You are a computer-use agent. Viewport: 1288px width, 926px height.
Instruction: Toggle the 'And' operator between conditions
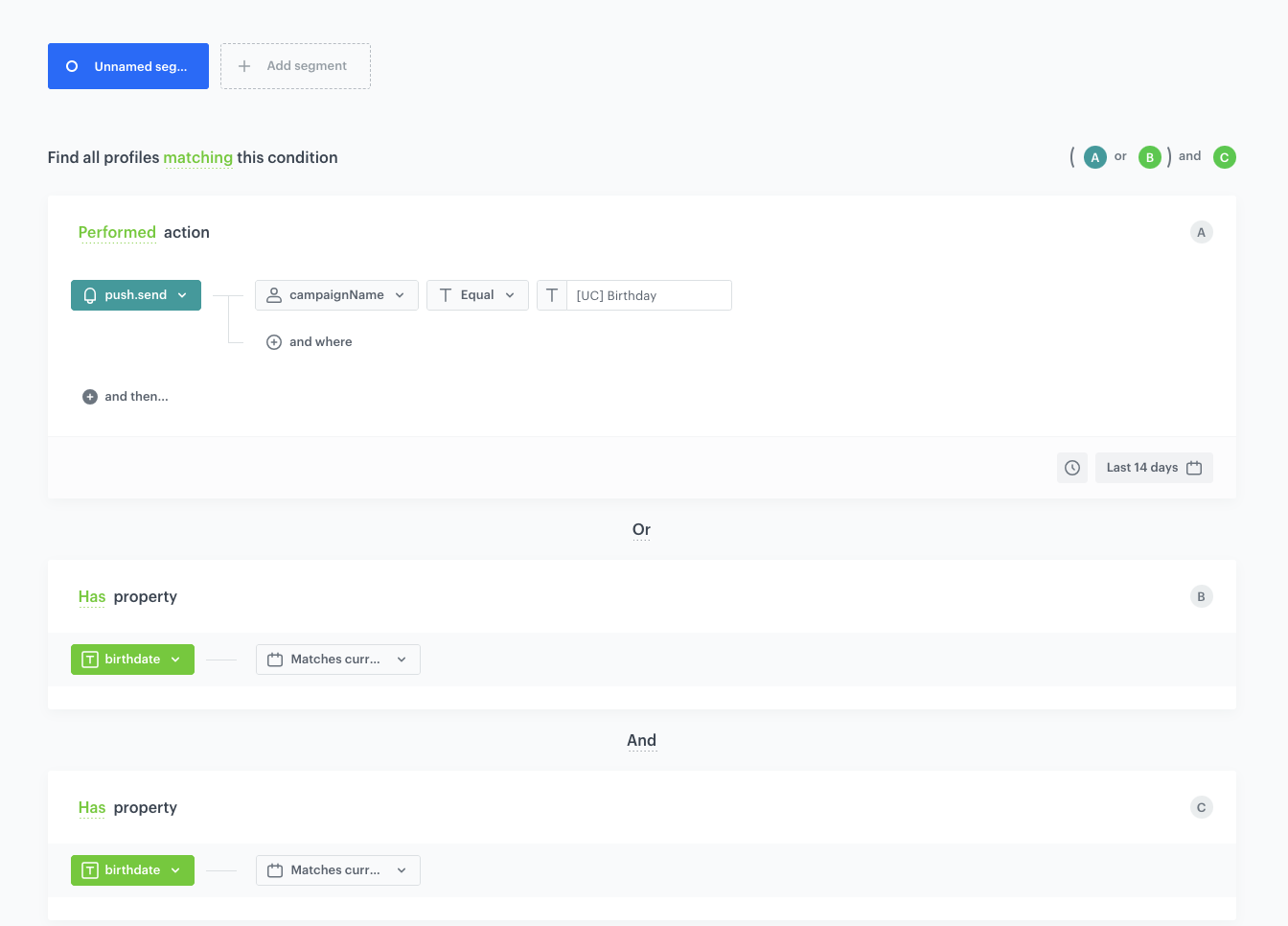tap(641, 740)
